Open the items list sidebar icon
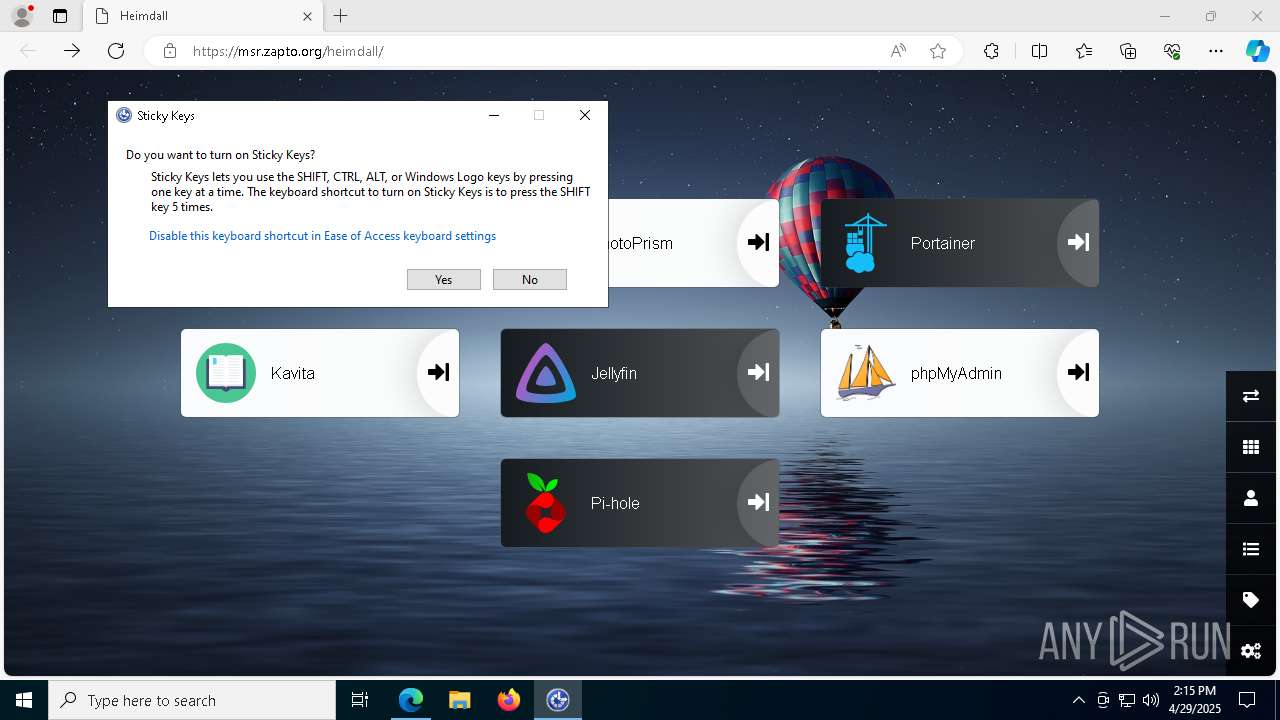Viewport: 1280px width, 720px height. click(x=1251, y=549)
